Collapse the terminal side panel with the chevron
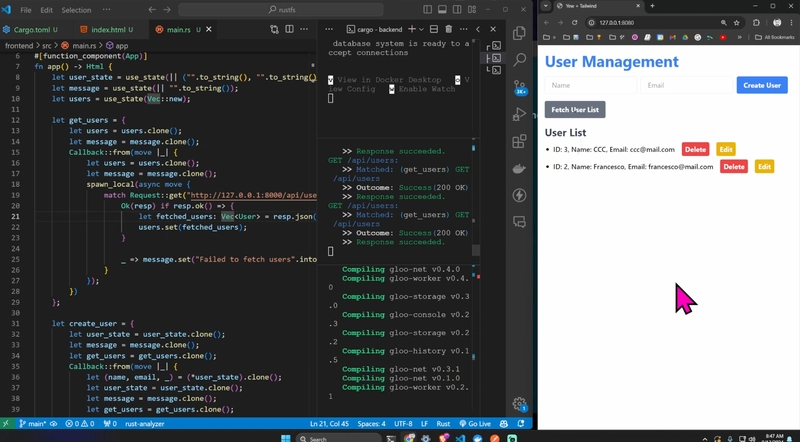Image resolution: width=800 pixels, height=442 pixels. point(478,29)
